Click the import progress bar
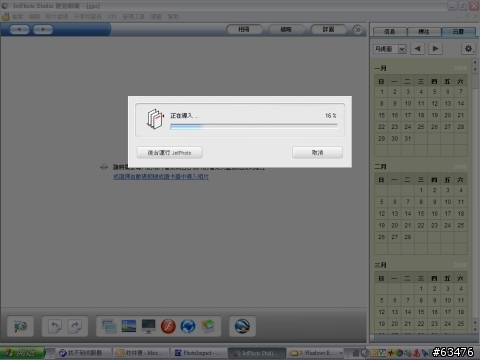The image size is (480, 360). pos(254,126)
